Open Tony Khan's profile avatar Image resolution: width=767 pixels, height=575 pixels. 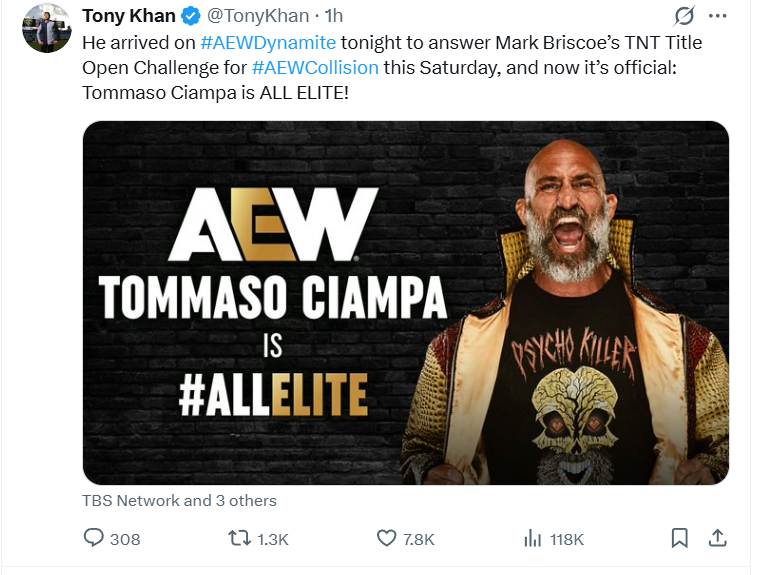46,28
